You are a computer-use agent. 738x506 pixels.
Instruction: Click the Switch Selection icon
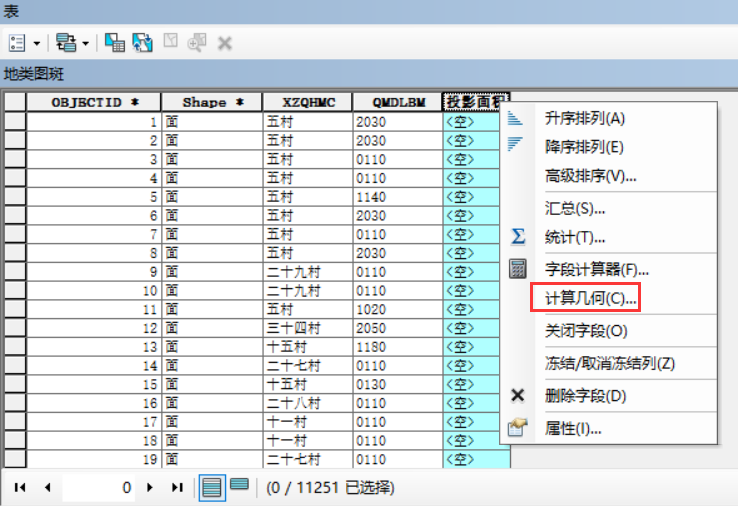tap(142, 42)
